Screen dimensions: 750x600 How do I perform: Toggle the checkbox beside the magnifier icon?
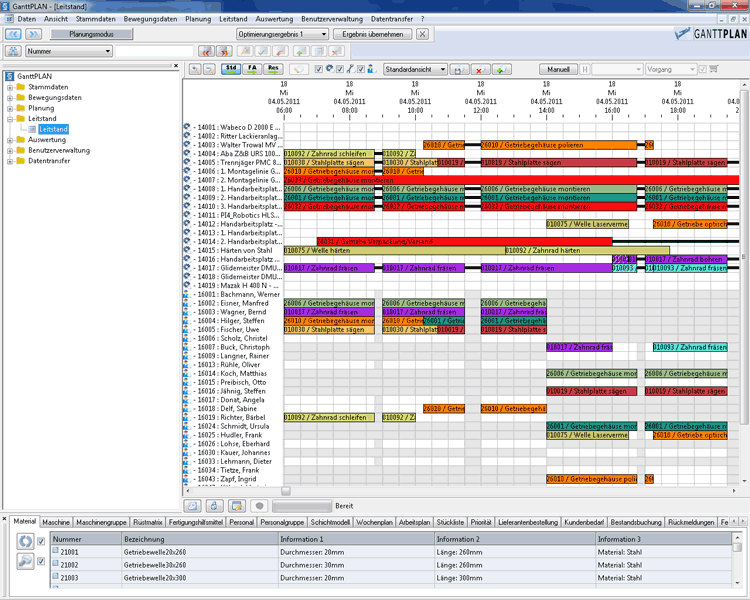coord(41,561)
